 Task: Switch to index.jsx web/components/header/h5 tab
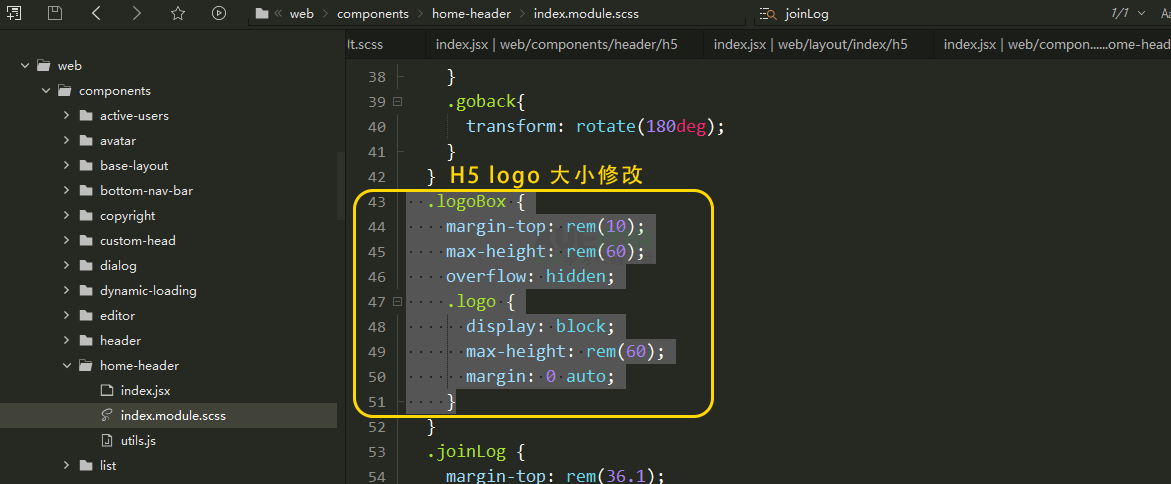click(x=556, y=45)
